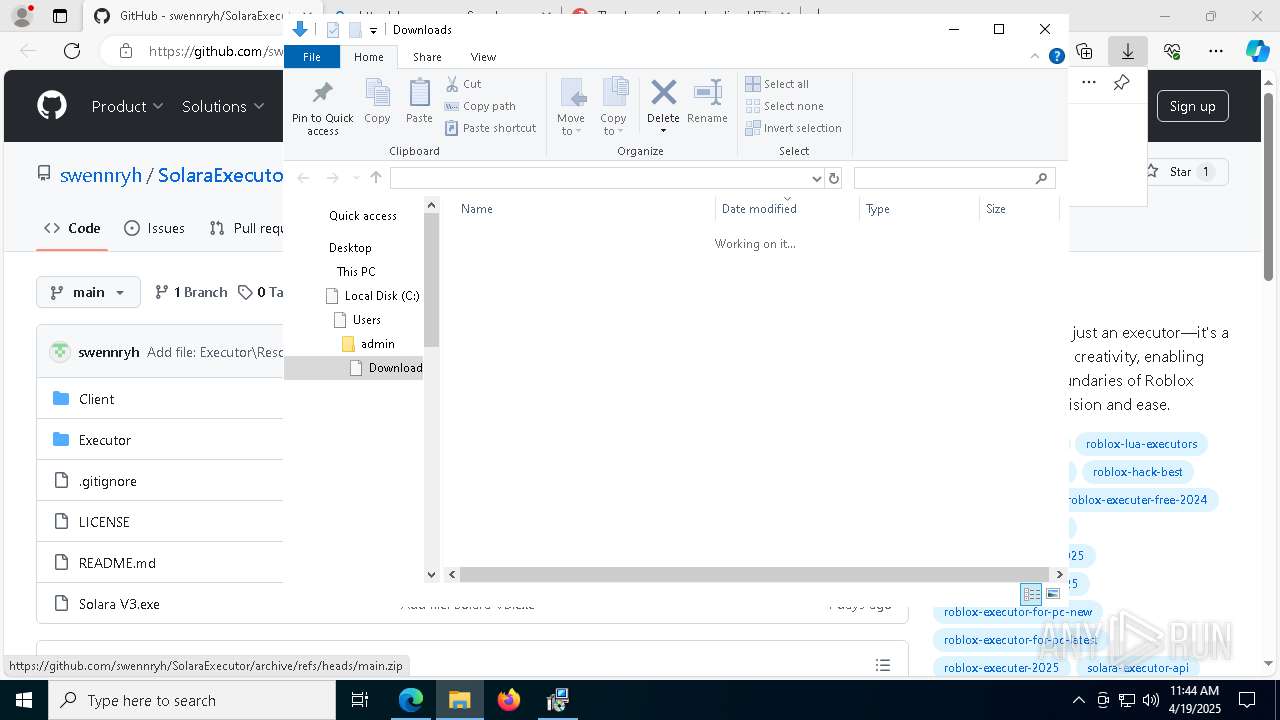Click the Refresh button in Explorer
Image resolution: width=1280 pixels, height=720 pixels.
[x=834, y=178]
